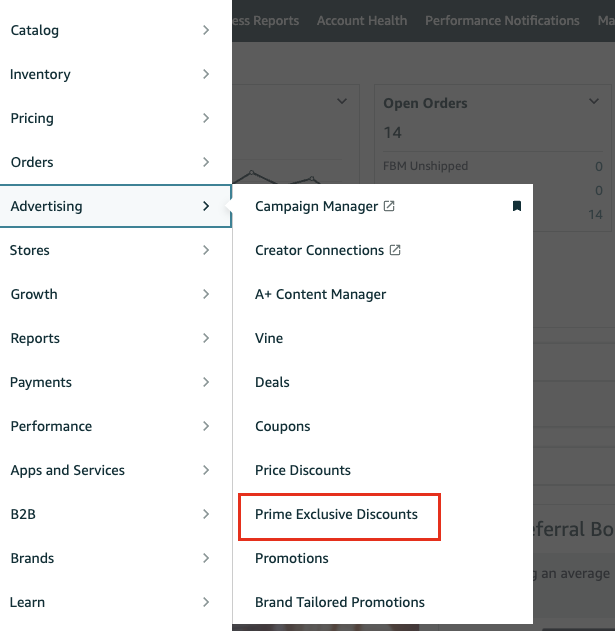Open A+ Content Manager
Screen dimensions: 615x631
coord(320,295)
